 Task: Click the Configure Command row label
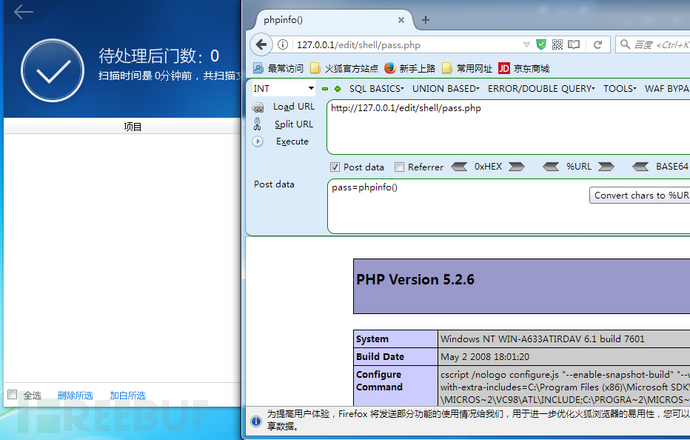[x=379, y=381]
